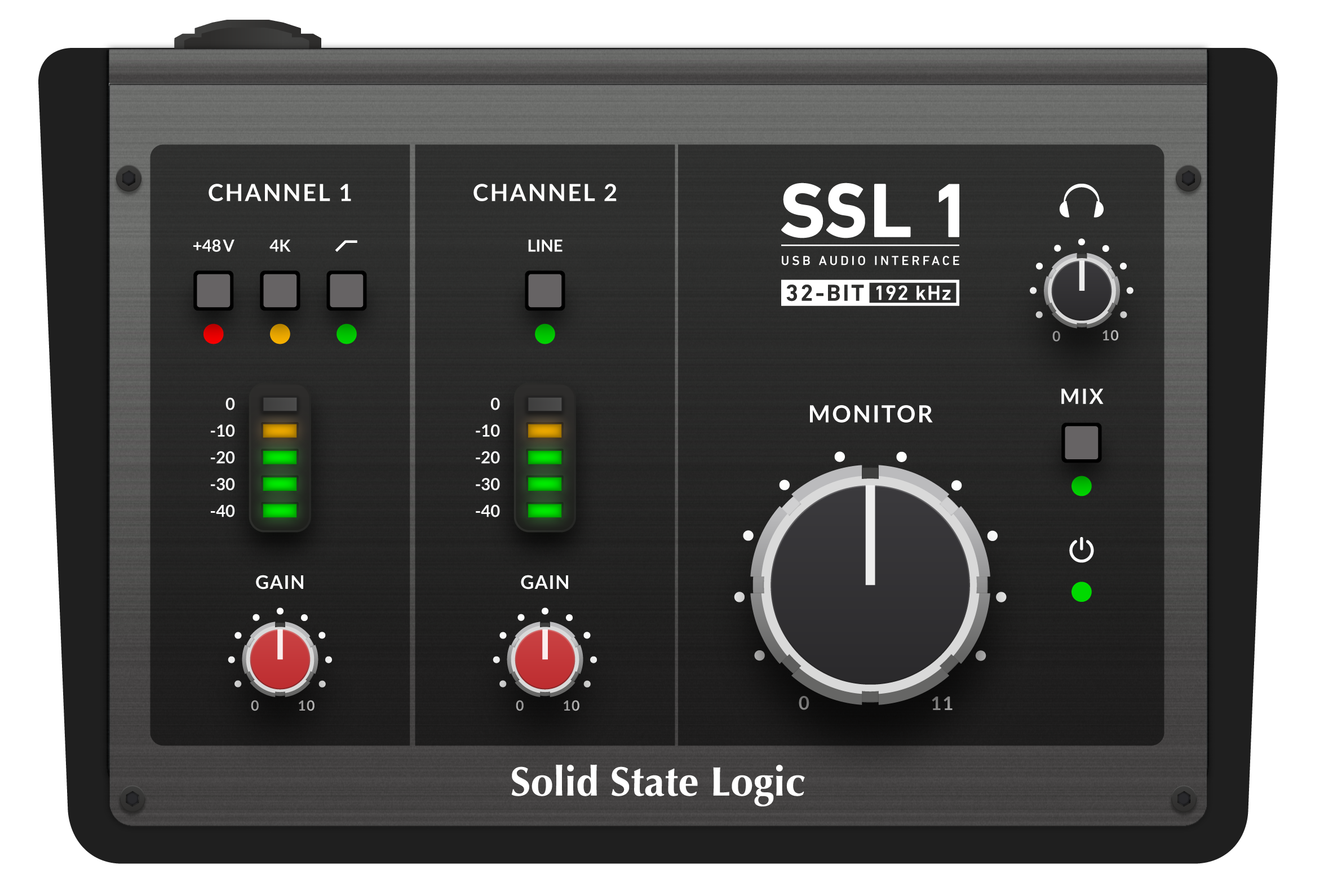This screenshot has height=896, width=1324.
Task: Click the 10 mark on the headphone knob
Action: tap(1112, 336)
